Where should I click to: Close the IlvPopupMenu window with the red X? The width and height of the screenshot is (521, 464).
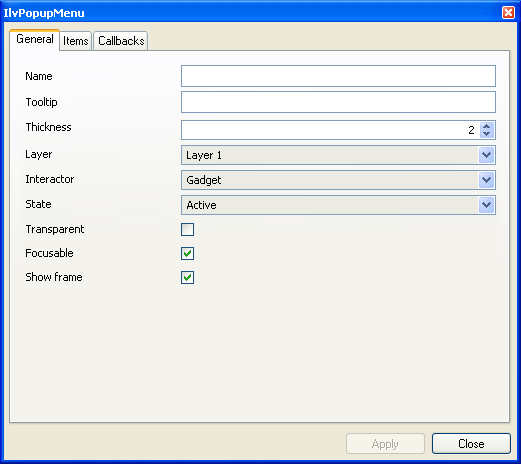[508, 13]
